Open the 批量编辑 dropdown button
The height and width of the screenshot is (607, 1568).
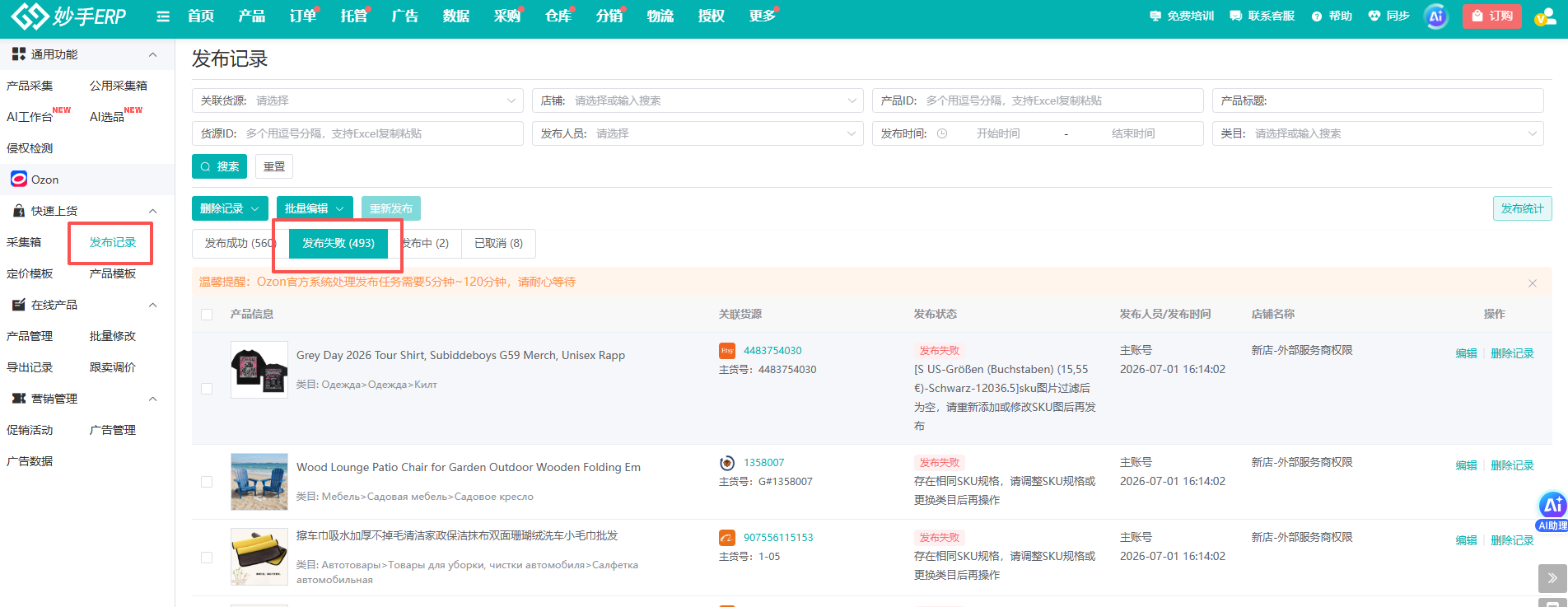[x=315, y=208]
